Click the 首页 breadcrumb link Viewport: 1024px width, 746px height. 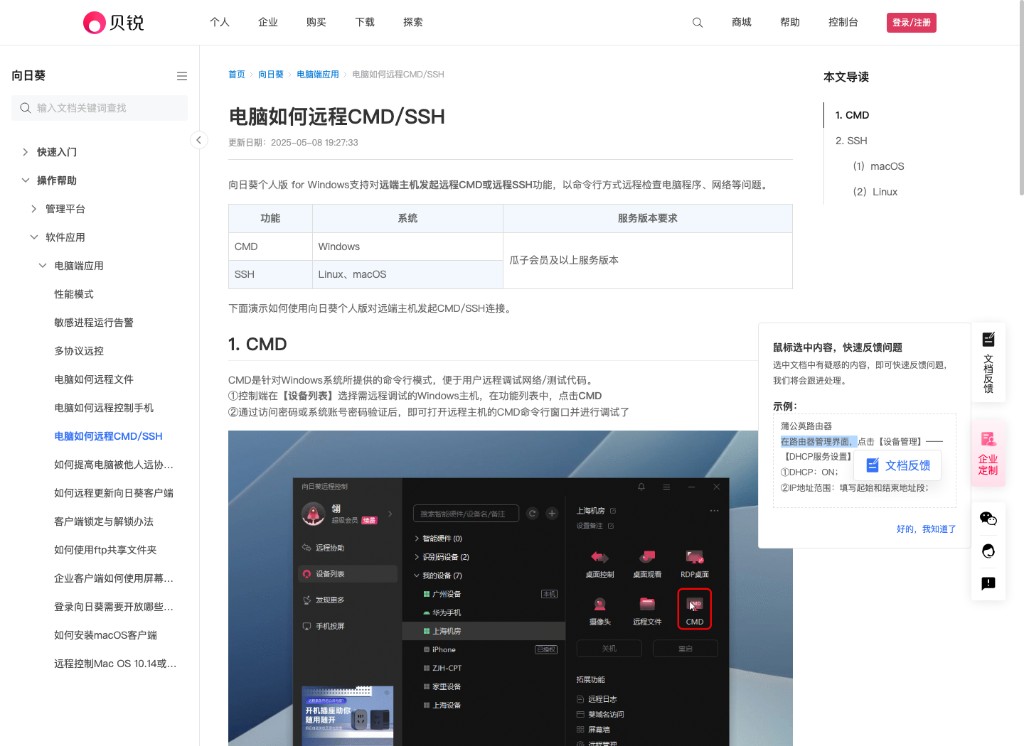point(236,74)
